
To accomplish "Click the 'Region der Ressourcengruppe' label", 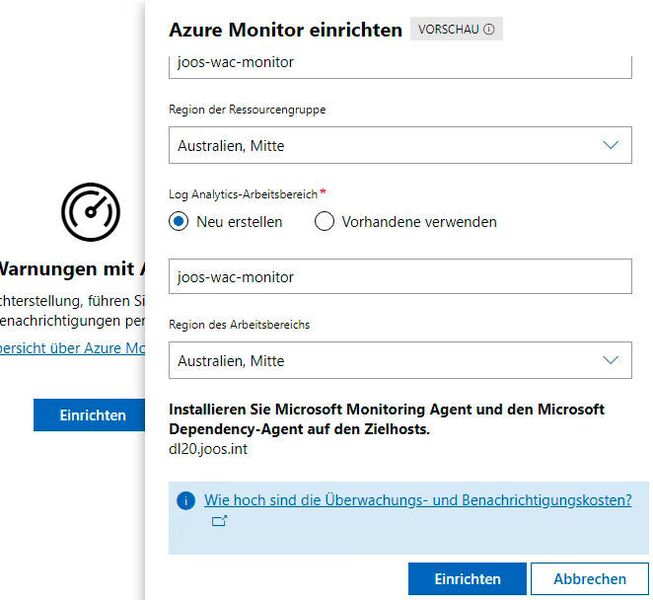I will tap(247, 110).
